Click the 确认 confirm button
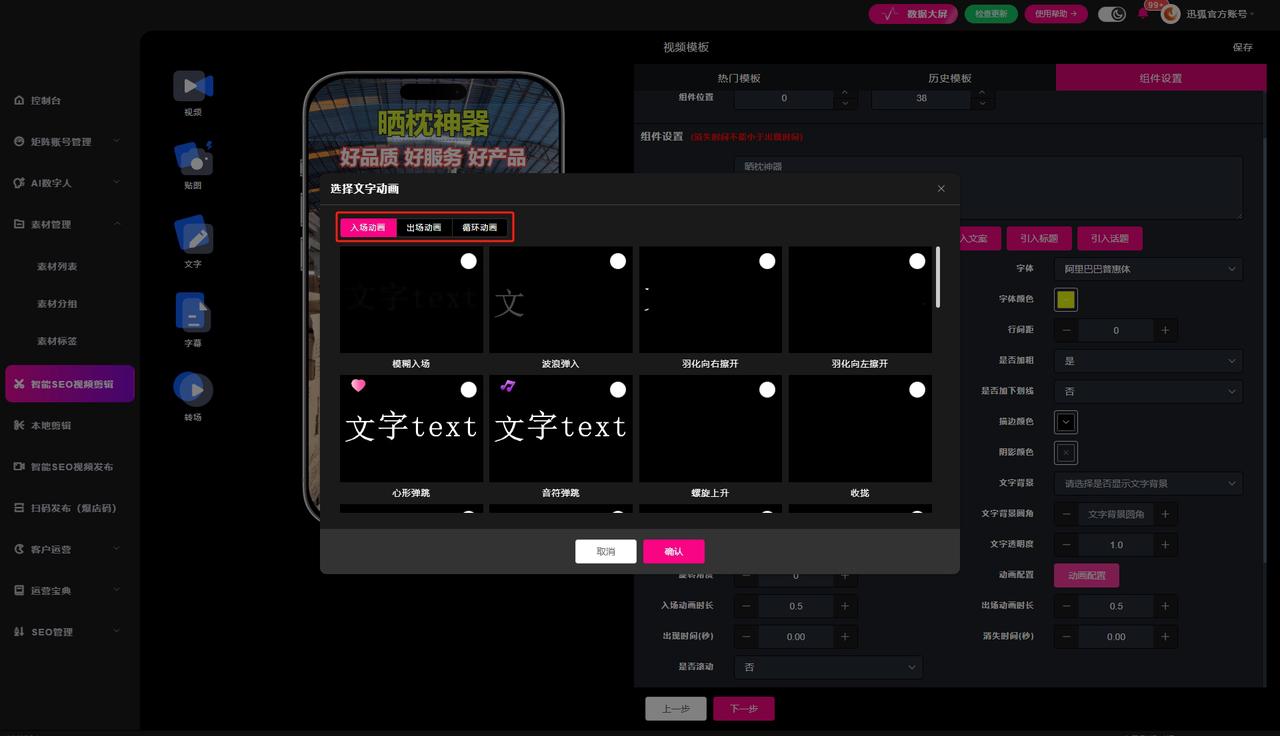1280x736 pixels. [x=673, y=551]
